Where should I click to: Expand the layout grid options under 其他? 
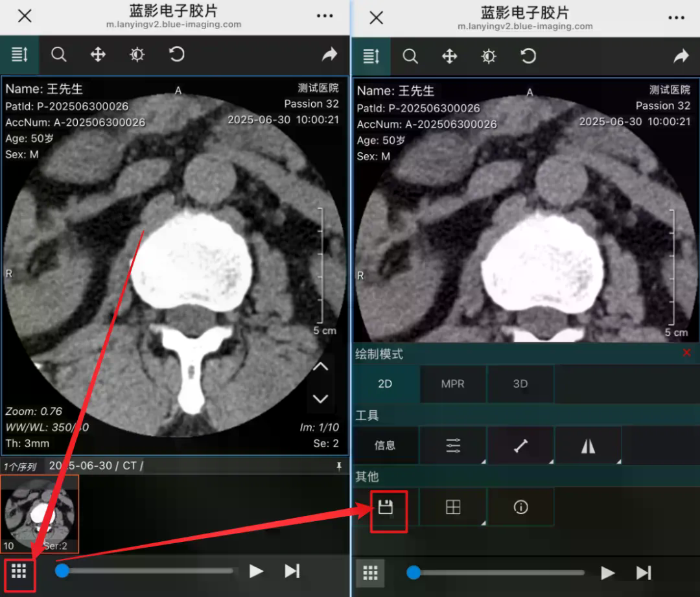[x=453, y=508]
